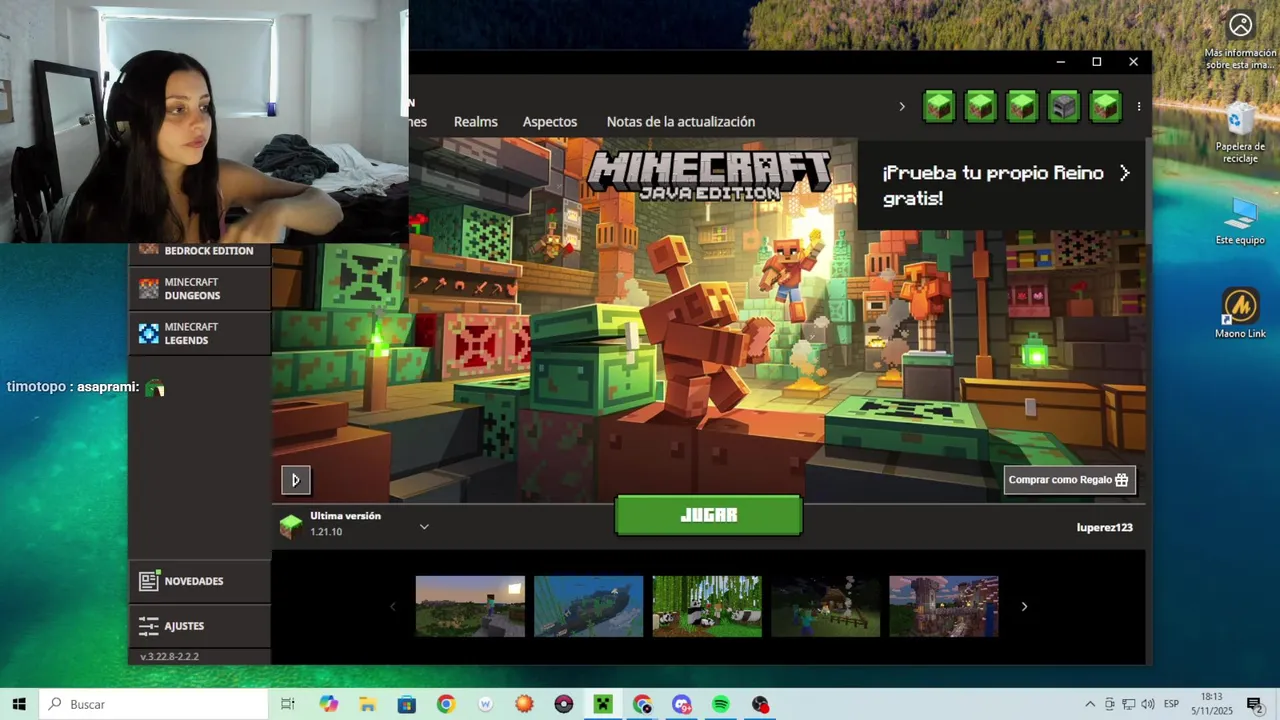Click the Ajustes sliders icon
The height and width of the screenshot is (720, 1280).
[x=149, y=626]
